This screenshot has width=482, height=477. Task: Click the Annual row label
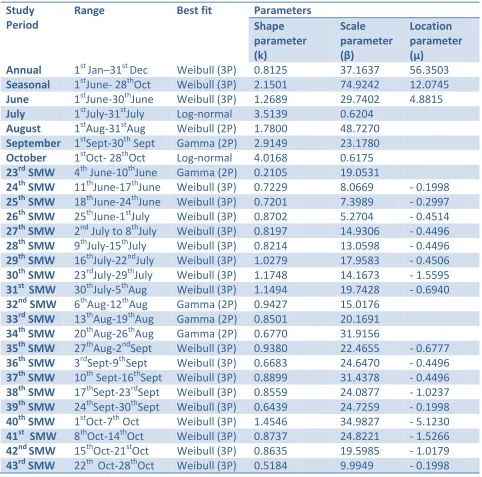click(x=24, y=70)
